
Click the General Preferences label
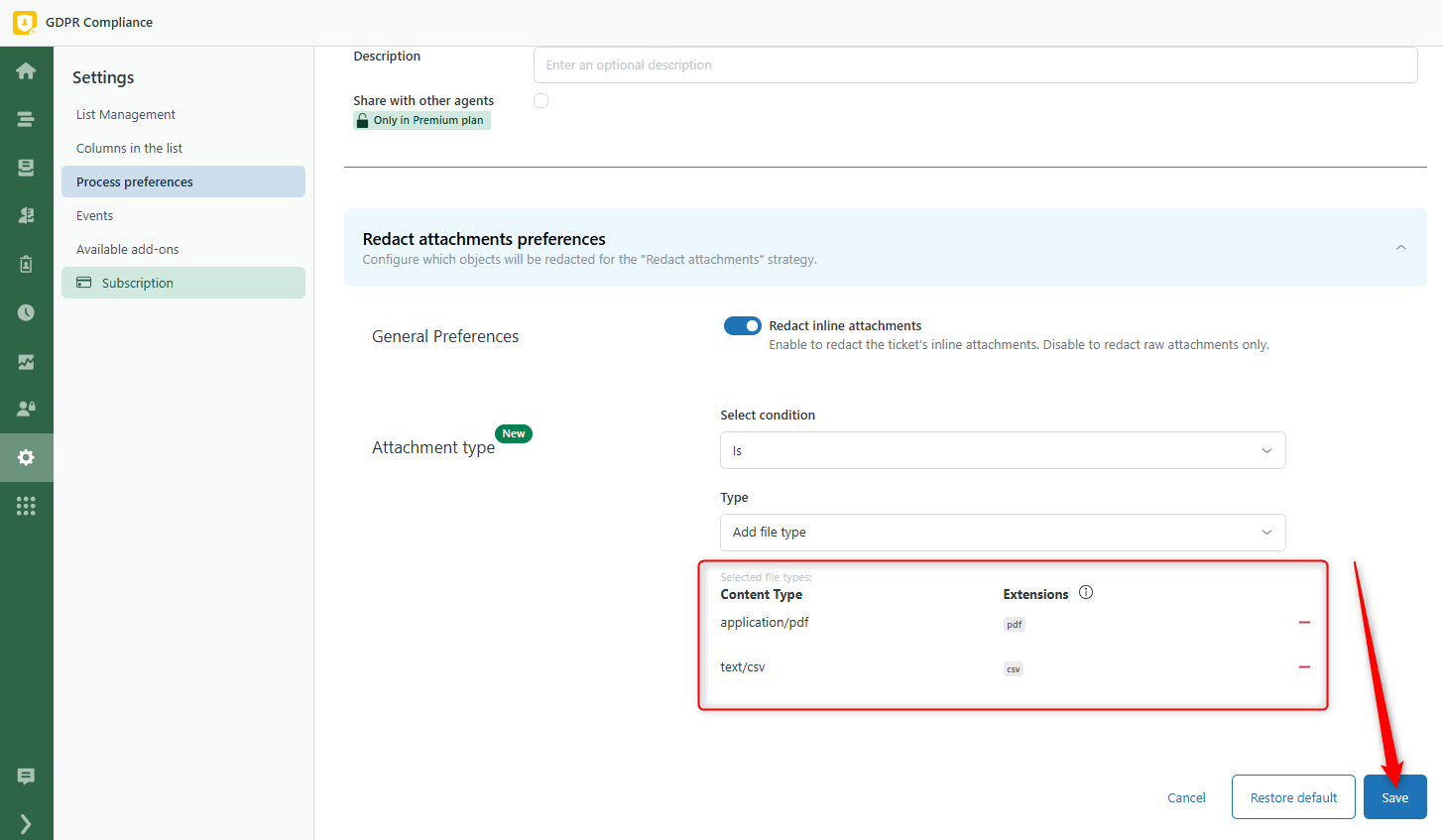(x=445, y=336)
